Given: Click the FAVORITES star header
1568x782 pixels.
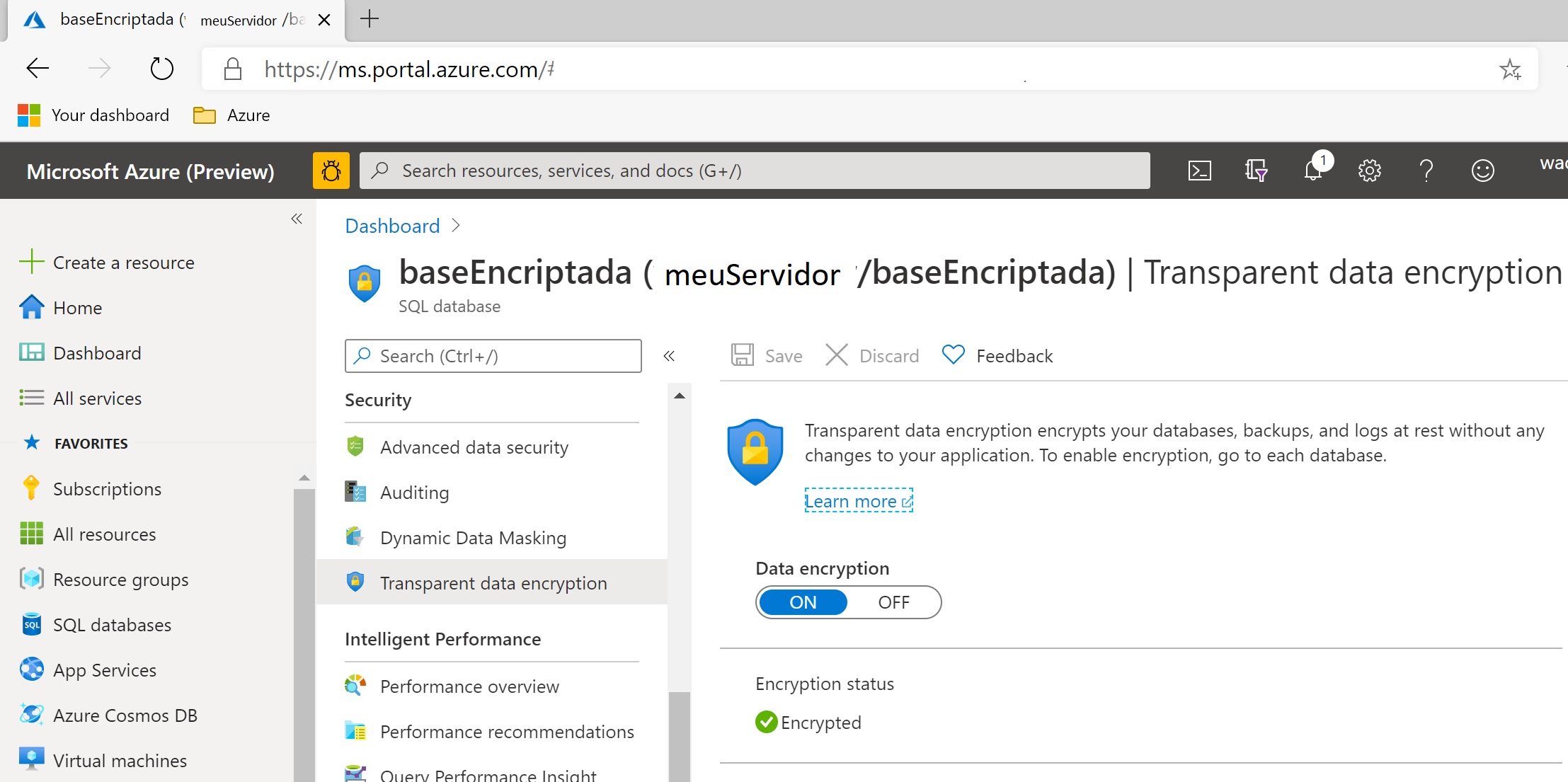Looking at the screenshot, I should tap(76, 444).
